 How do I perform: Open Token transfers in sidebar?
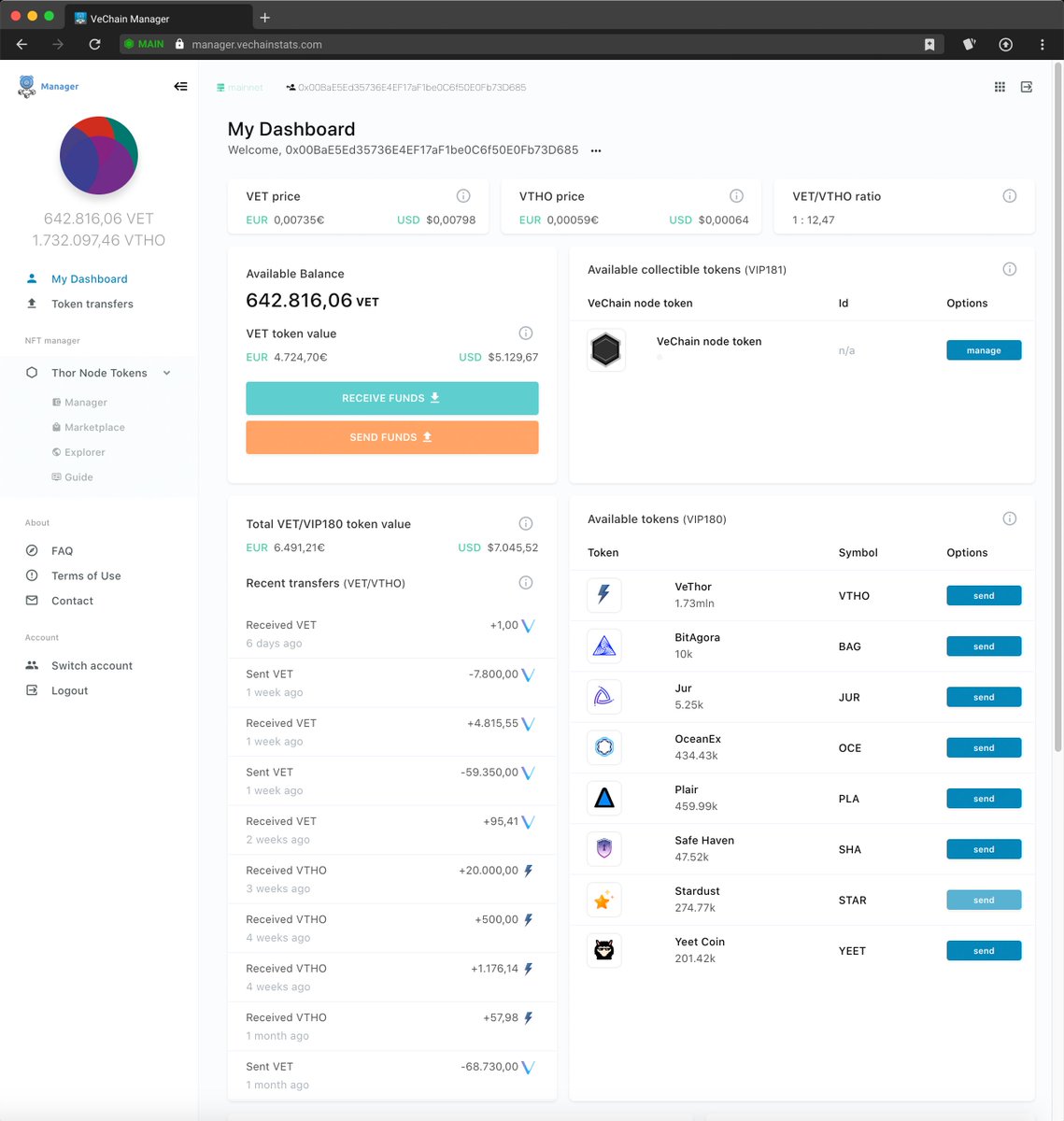[x=92, y=304]
